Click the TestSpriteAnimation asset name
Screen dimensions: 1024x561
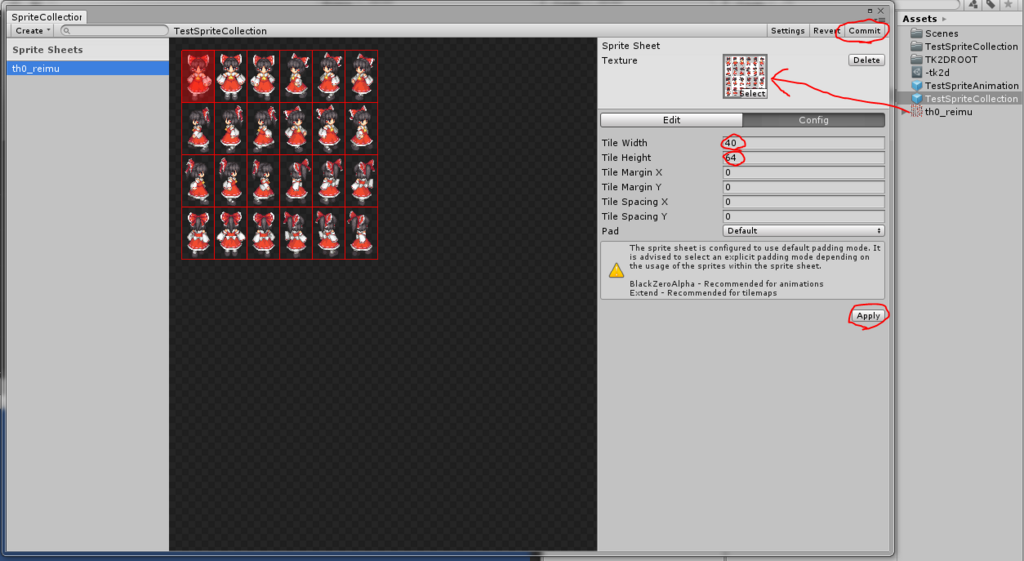[x=972, y=86]
